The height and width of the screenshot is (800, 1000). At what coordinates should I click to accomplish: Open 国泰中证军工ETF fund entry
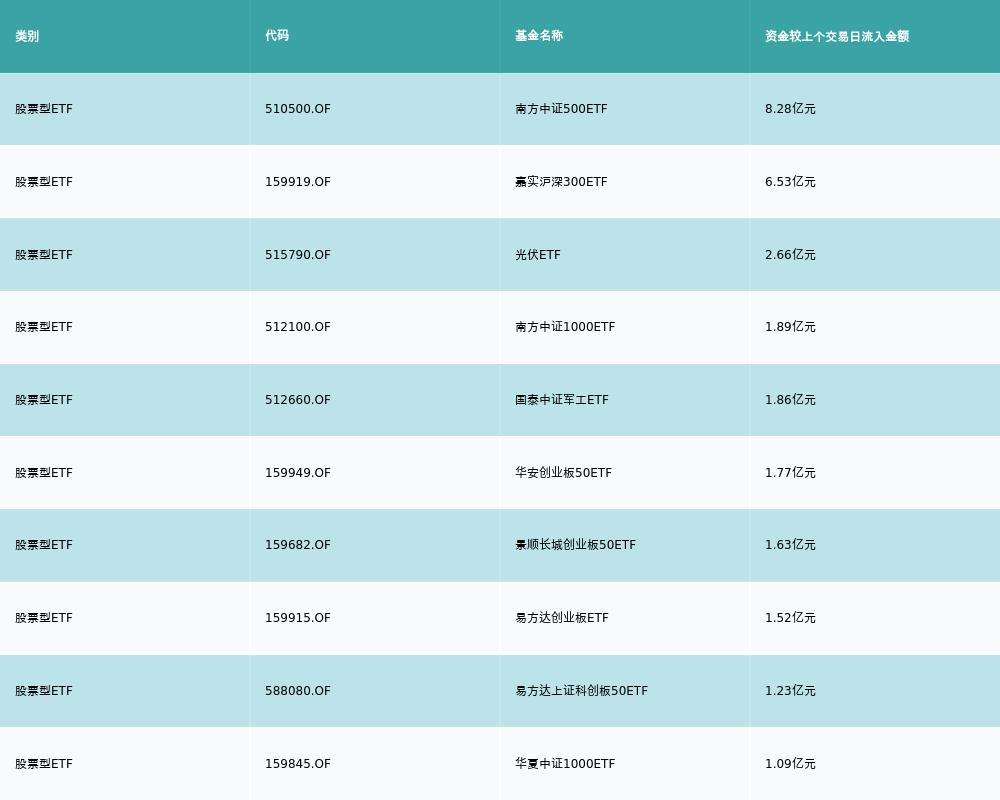[x=562, y=400]
